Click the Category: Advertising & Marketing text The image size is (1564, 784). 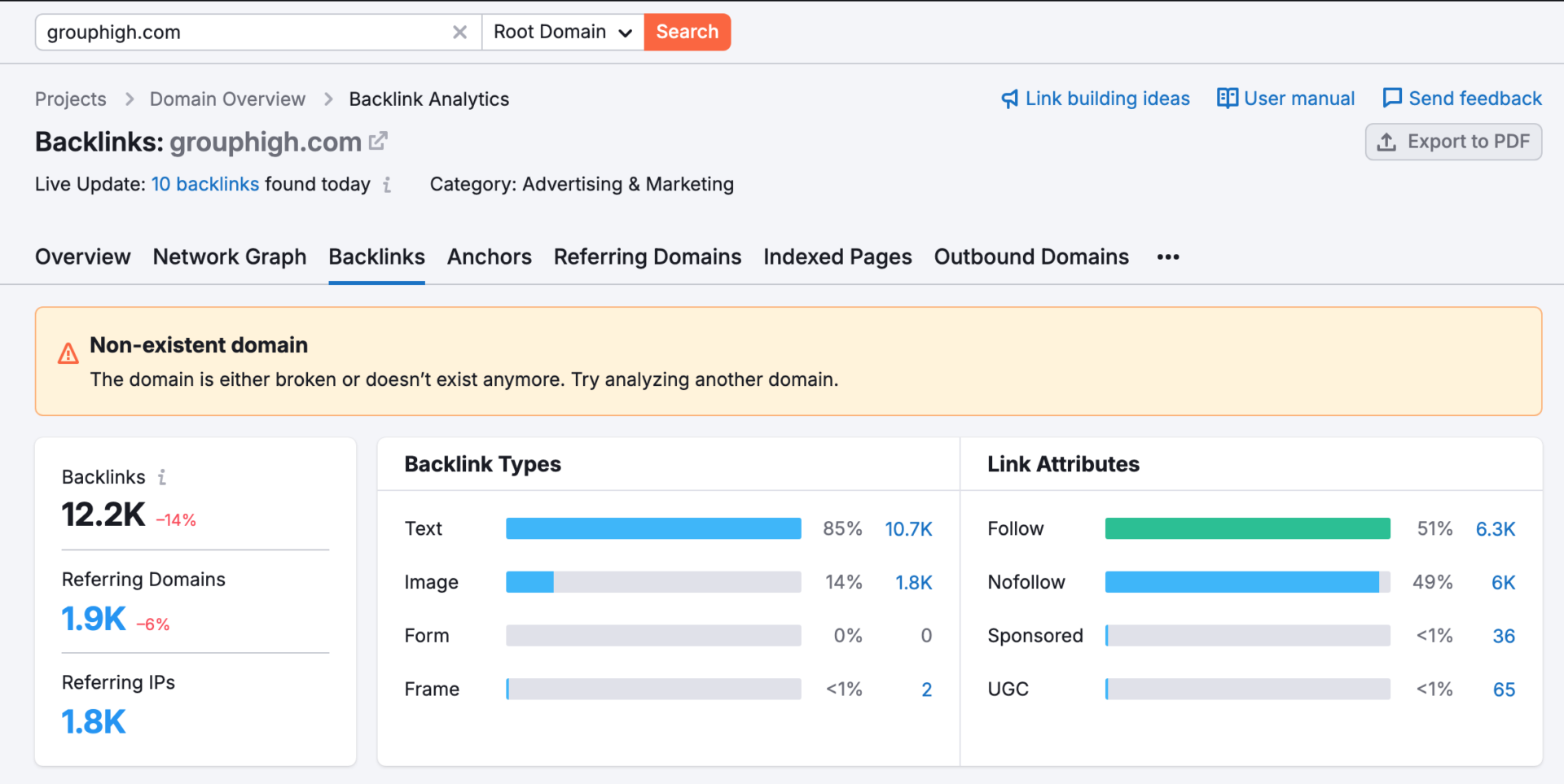(582, 184)
